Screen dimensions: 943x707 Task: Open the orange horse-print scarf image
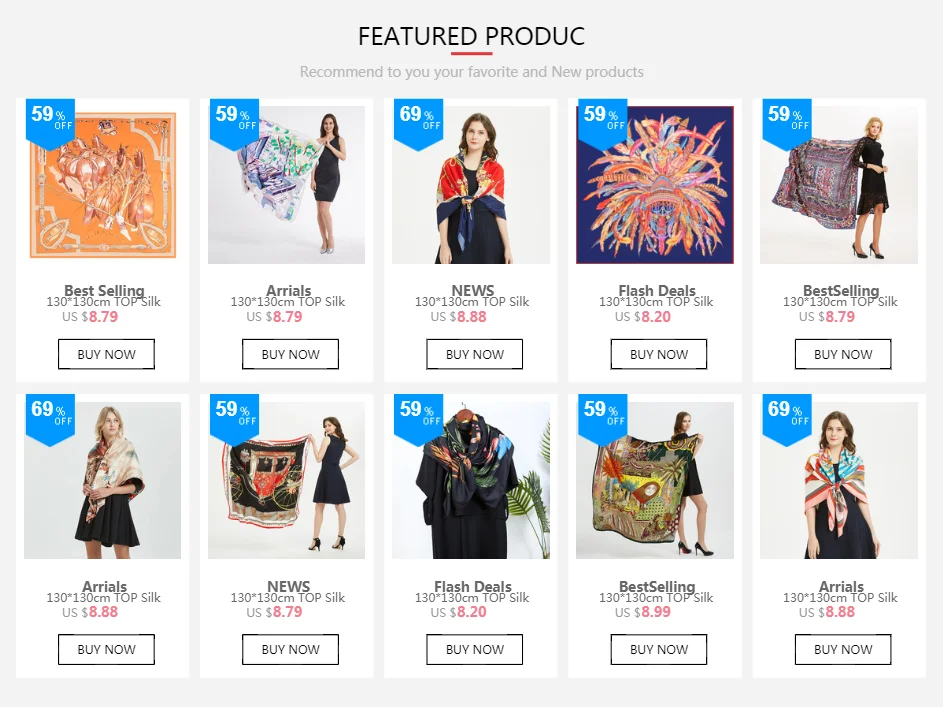click(x=103, y=185)
